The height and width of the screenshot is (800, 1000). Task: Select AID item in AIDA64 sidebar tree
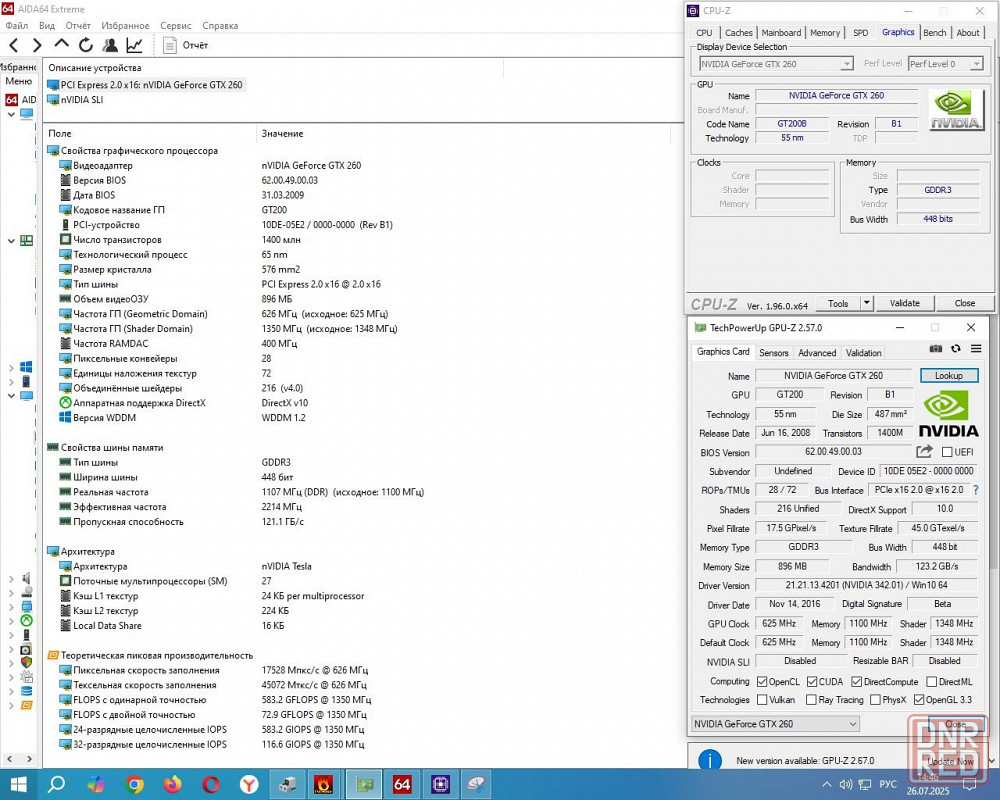[x=21, y=100]
